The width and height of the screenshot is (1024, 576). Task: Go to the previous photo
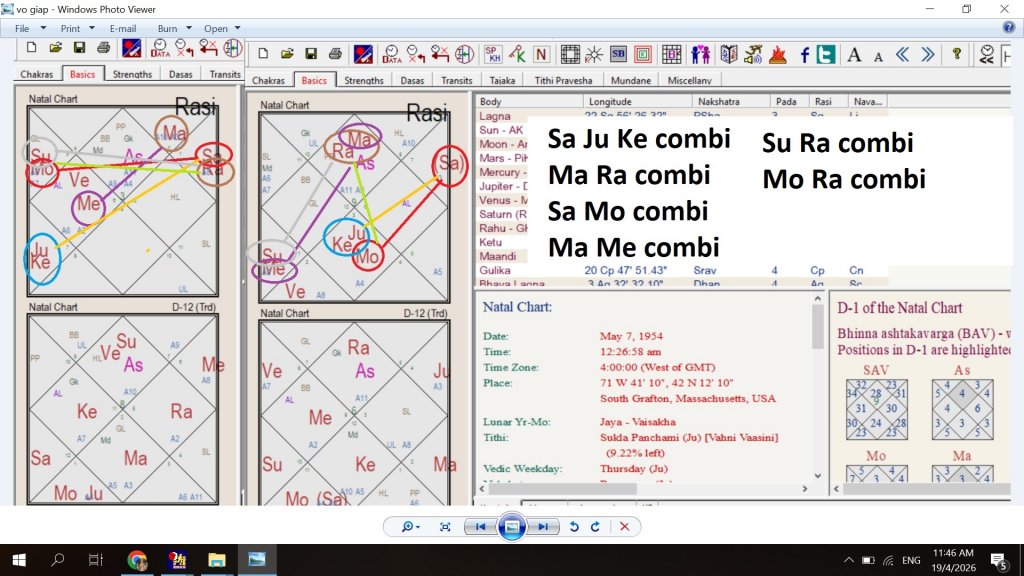(x=481, y=527)
